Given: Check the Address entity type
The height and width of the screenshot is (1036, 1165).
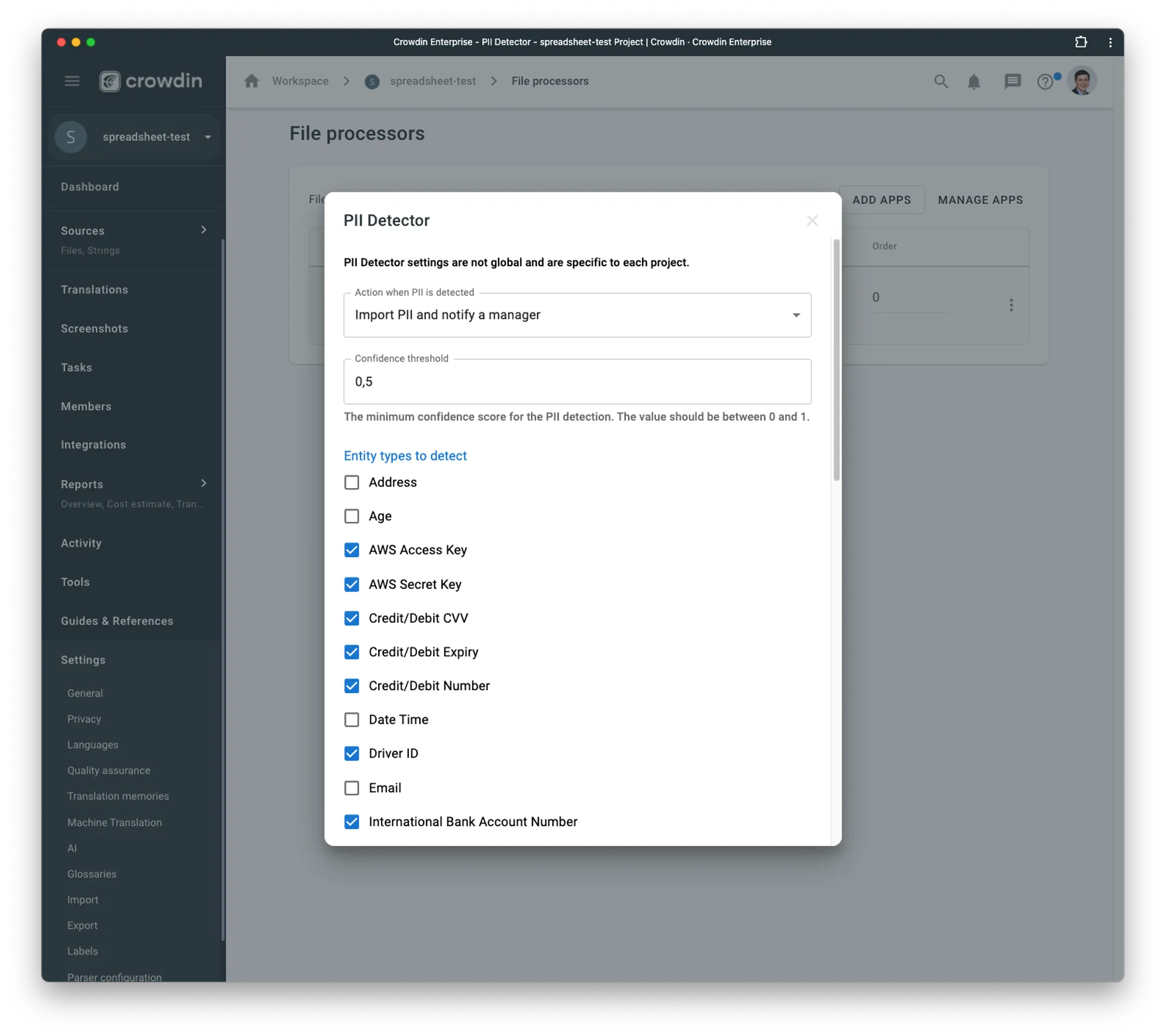Looking at the screenshot, I should click(x=351, y=482).
